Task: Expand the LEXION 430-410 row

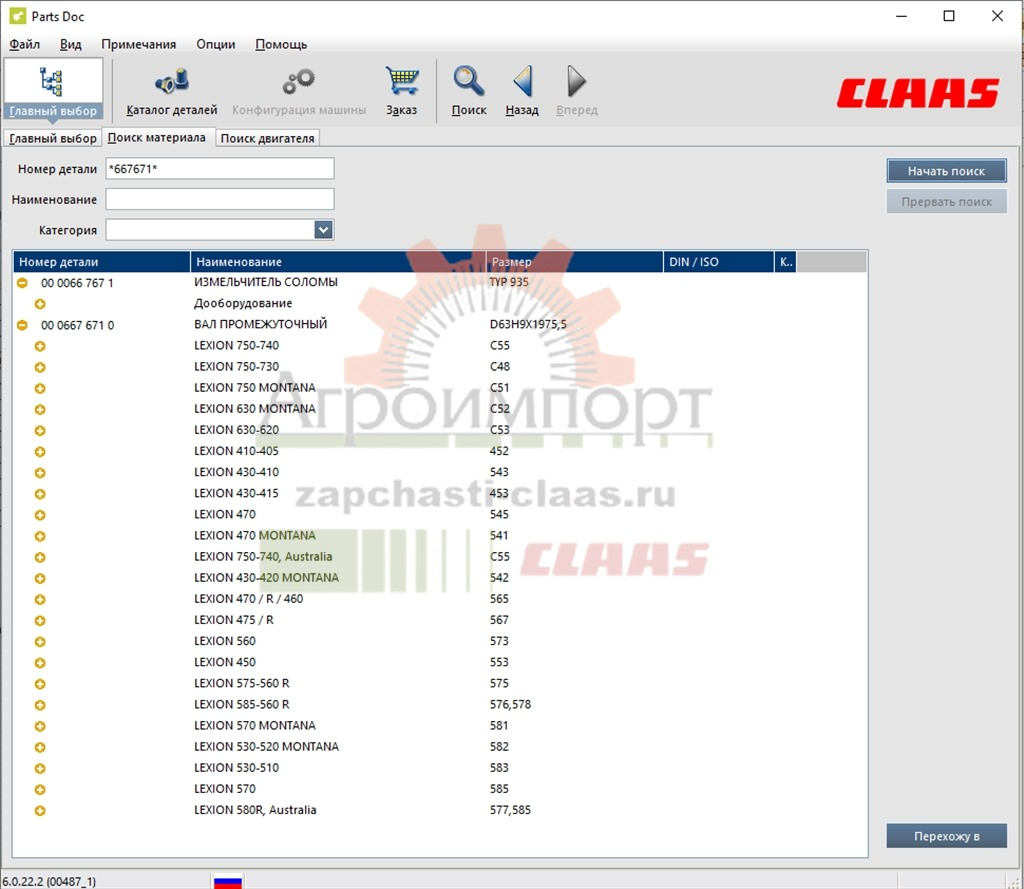Action: coord(40,472)
